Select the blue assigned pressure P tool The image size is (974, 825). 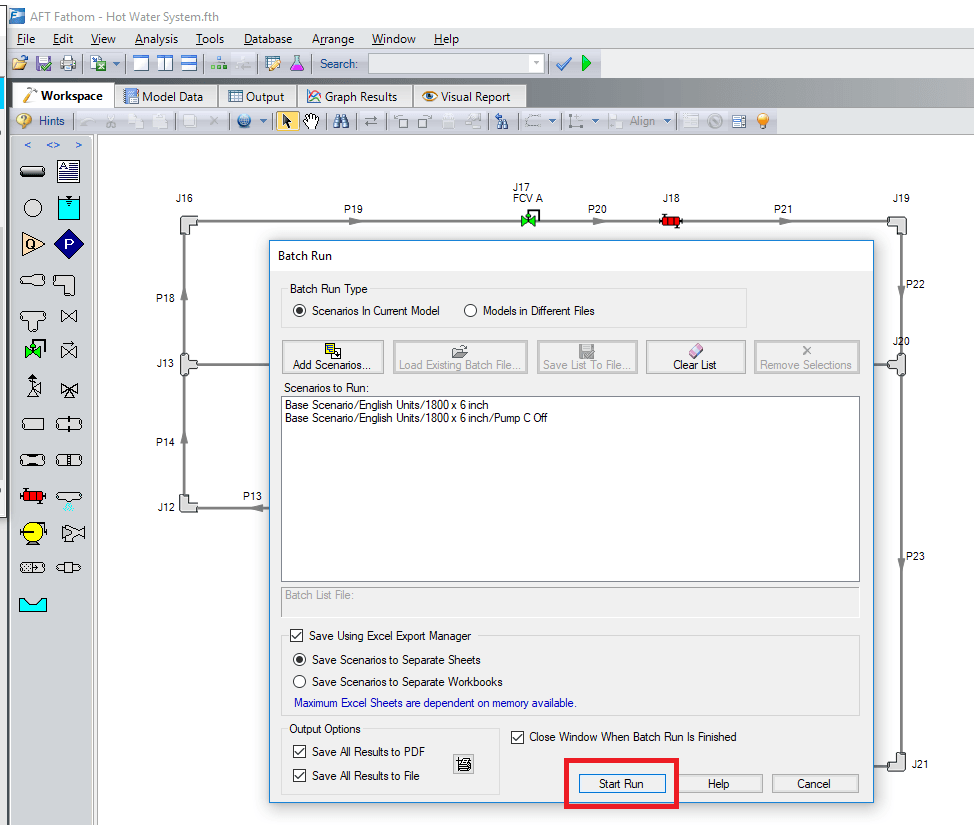click(68, 244)
